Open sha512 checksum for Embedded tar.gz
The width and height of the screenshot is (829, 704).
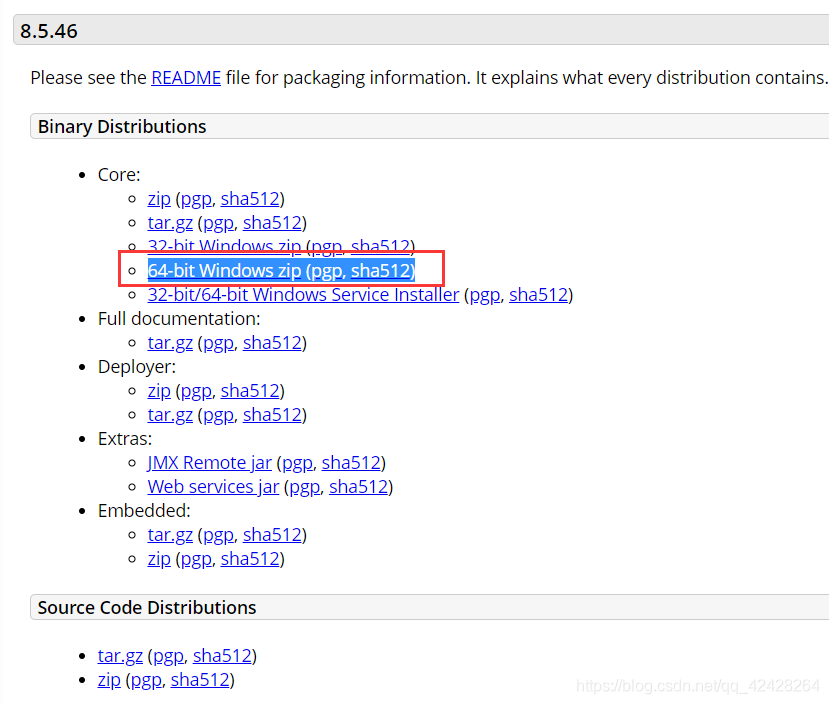point(272,535)
